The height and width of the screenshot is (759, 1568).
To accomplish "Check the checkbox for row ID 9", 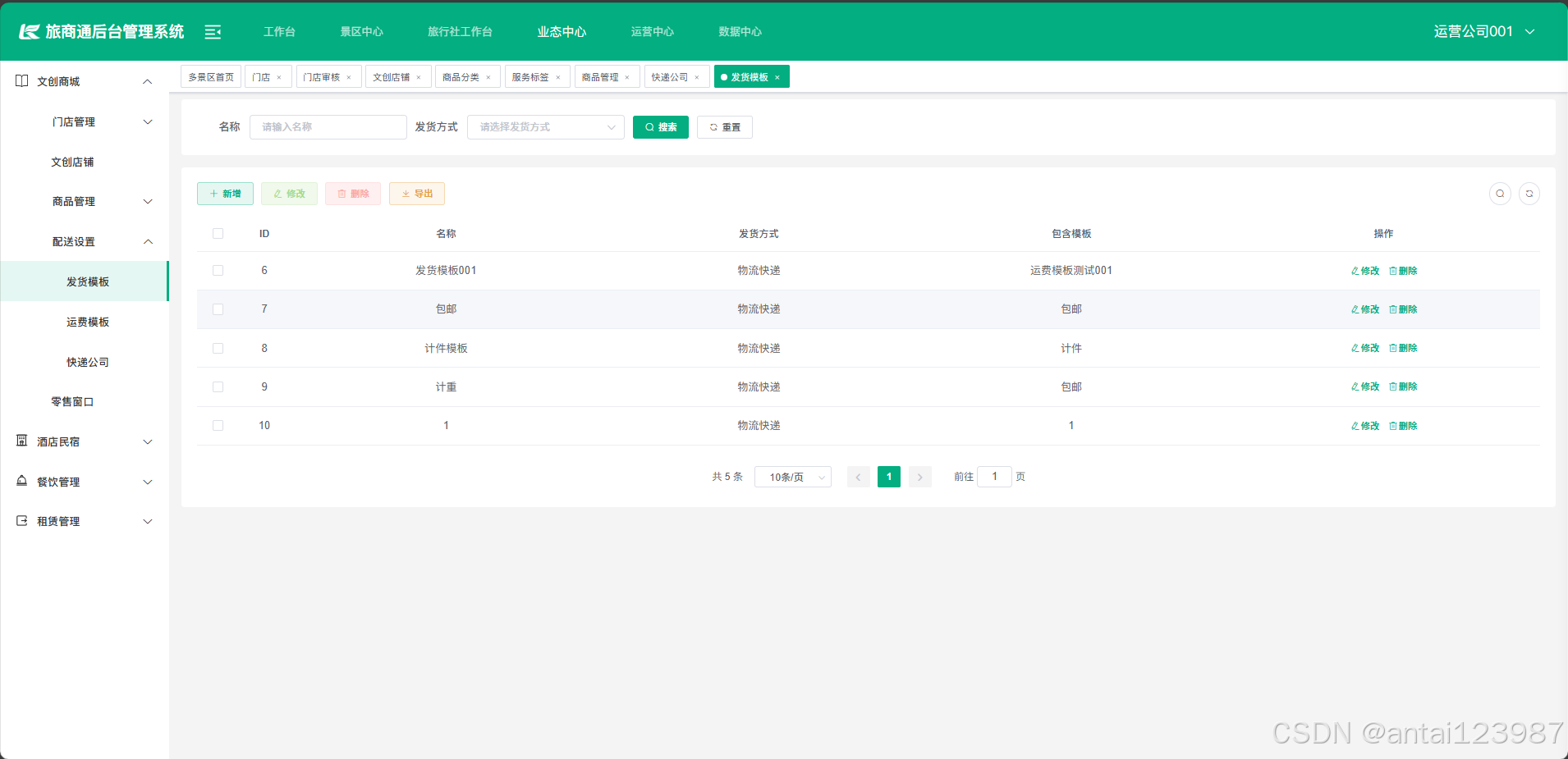I will coord(218,386).
